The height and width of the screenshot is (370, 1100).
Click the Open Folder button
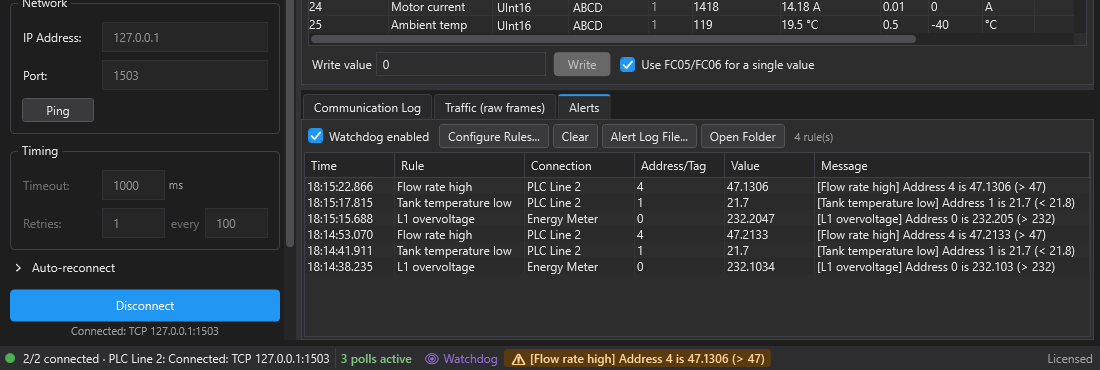tap(743, 136)
